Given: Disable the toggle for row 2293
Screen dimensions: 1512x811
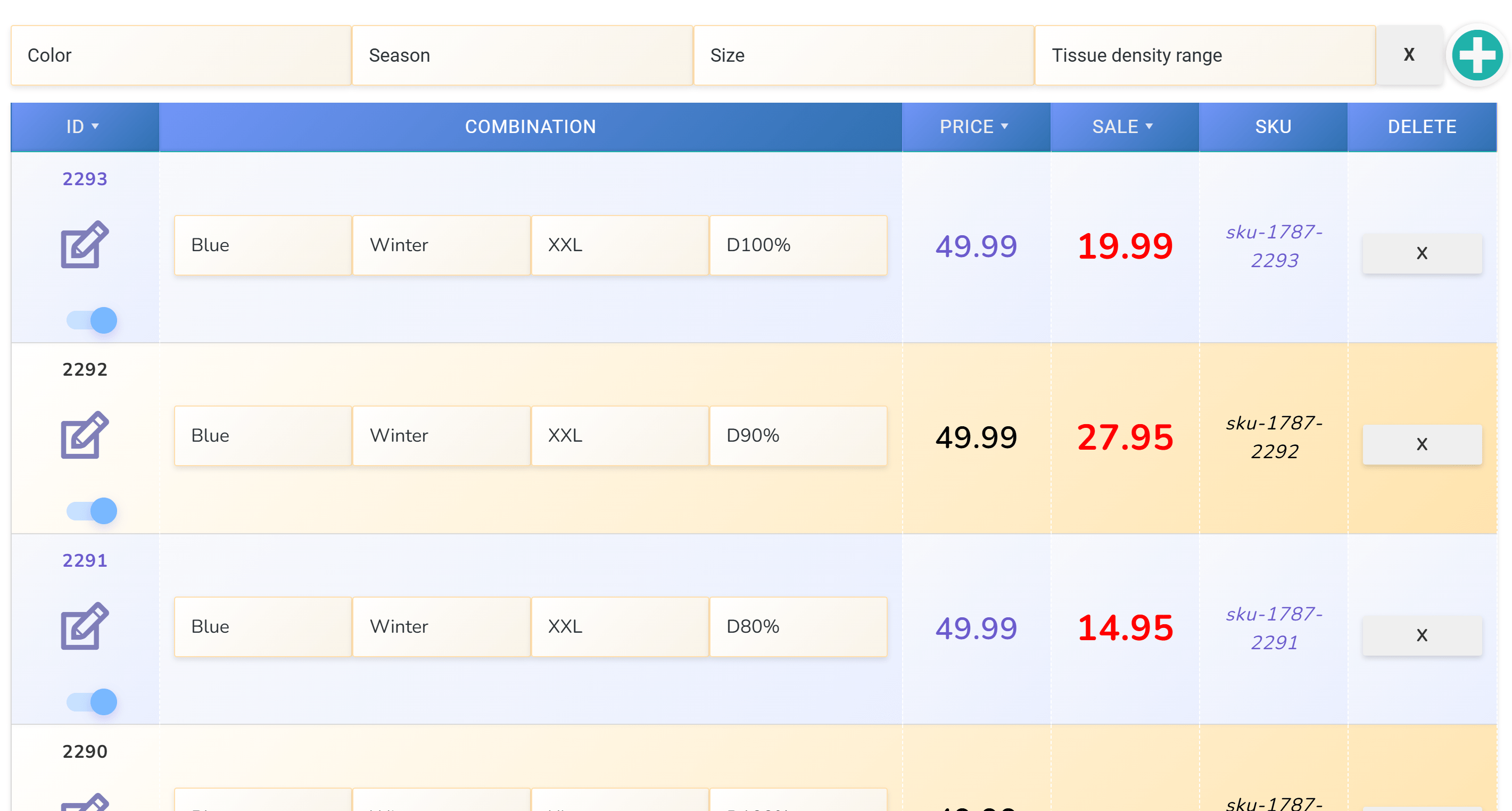Looking at the screenshot, I should click(92, 320).
